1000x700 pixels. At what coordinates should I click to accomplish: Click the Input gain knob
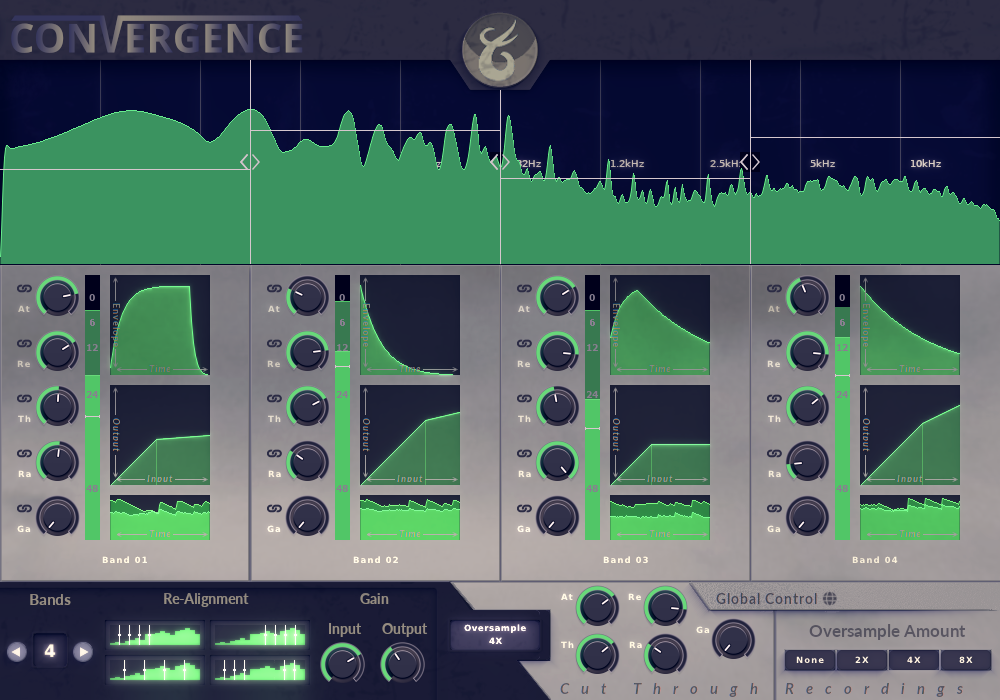[x=343, y=663]
